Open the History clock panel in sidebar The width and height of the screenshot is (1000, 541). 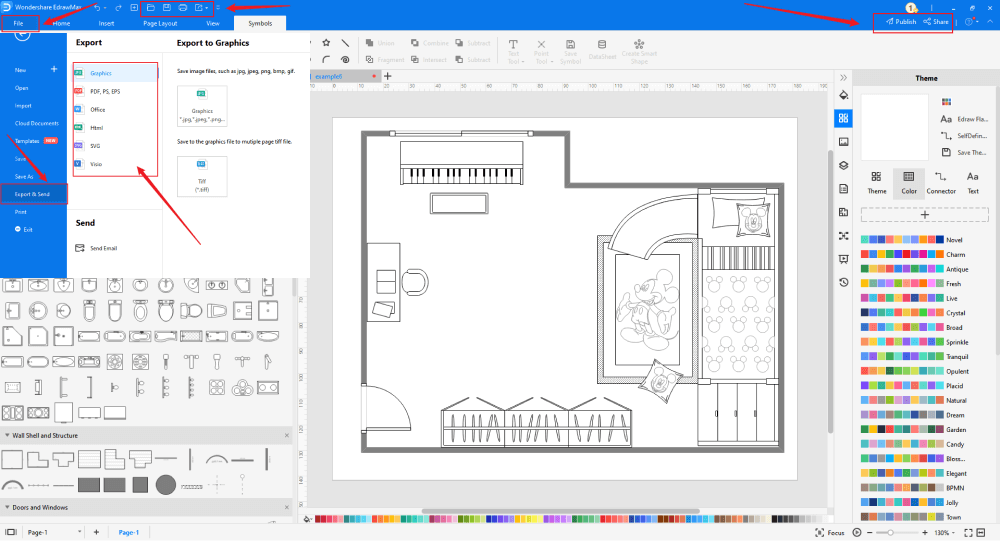(x=843, y=282)
